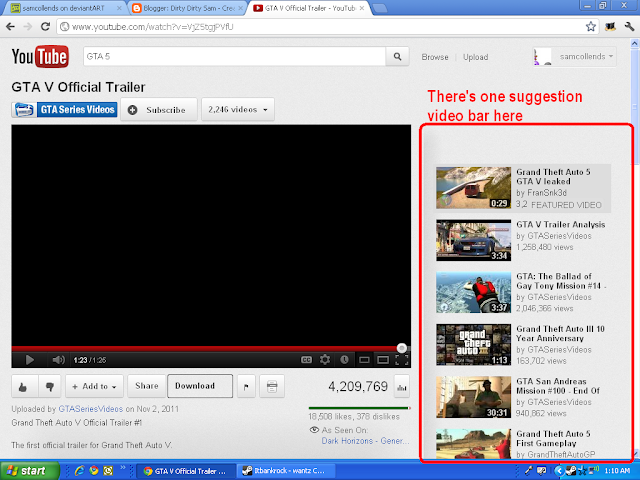
Task: Switch player to small size
Action: coord(364,360)
